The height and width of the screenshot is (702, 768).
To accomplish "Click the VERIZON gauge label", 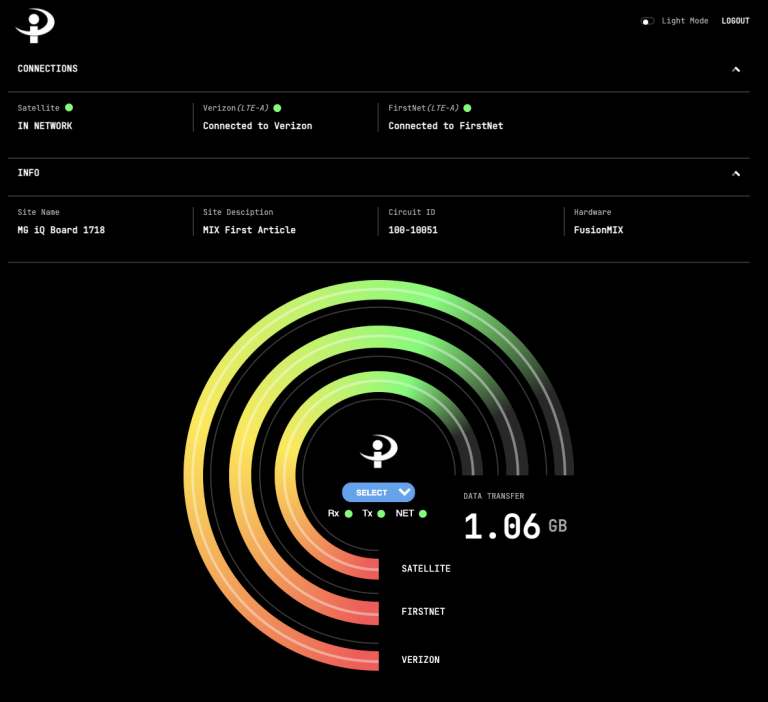I will coord(420,659).
